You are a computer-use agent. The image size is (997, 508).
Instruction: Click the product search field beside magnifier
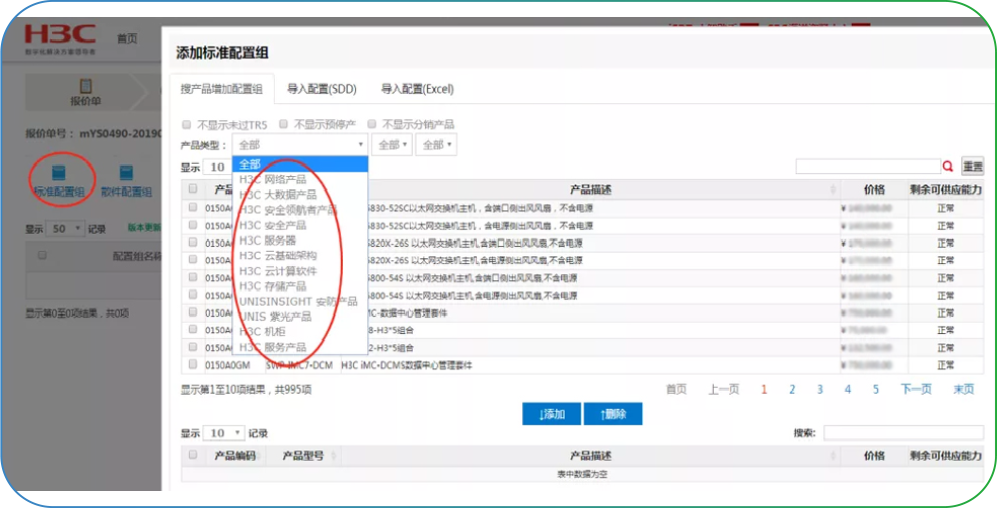868,167
